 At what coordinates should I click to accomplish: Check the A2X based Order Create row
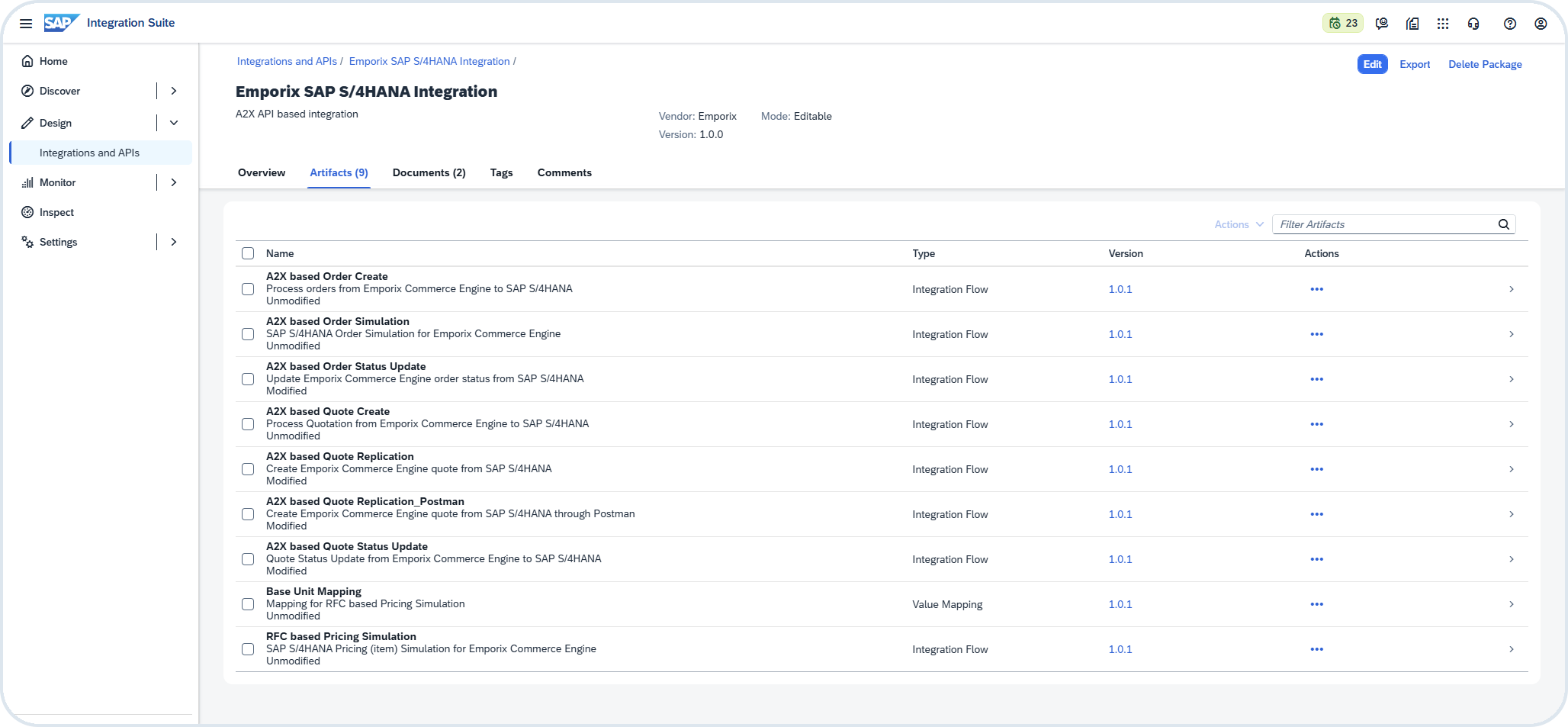tap(248, 289)
